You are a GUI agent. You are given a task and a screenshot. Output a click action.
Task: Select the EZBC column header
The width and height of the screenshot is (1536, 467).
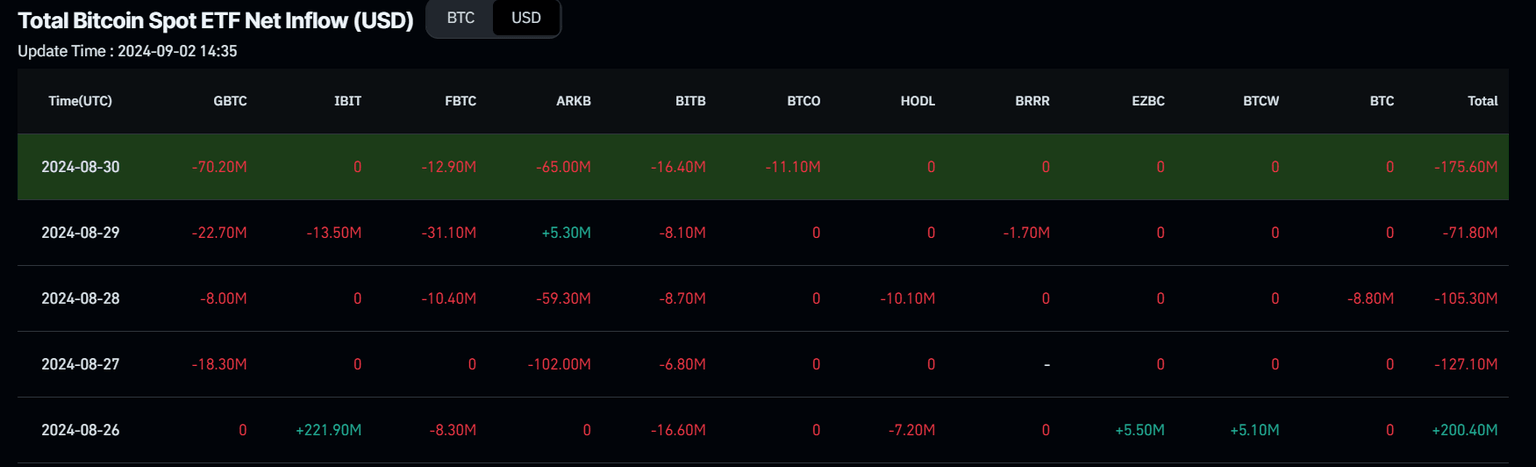pyautogui.click(x=1148, y=101)
